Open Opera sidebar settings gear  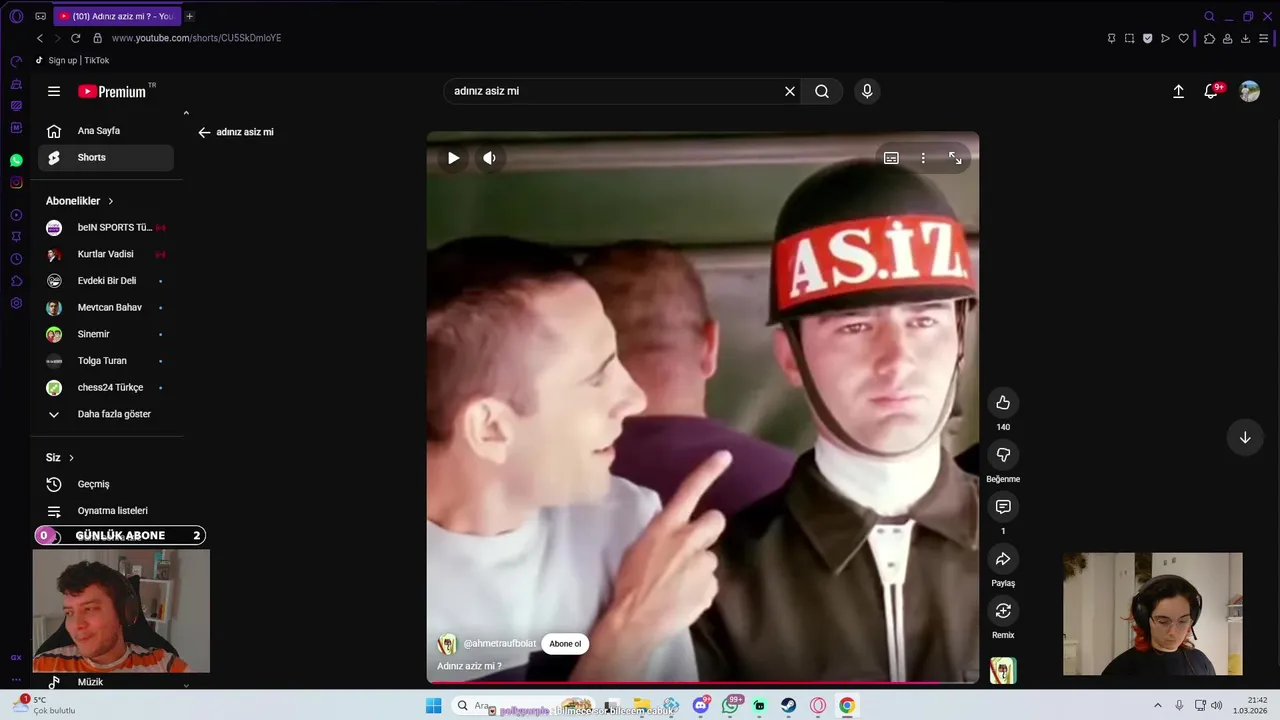point(16,303)
